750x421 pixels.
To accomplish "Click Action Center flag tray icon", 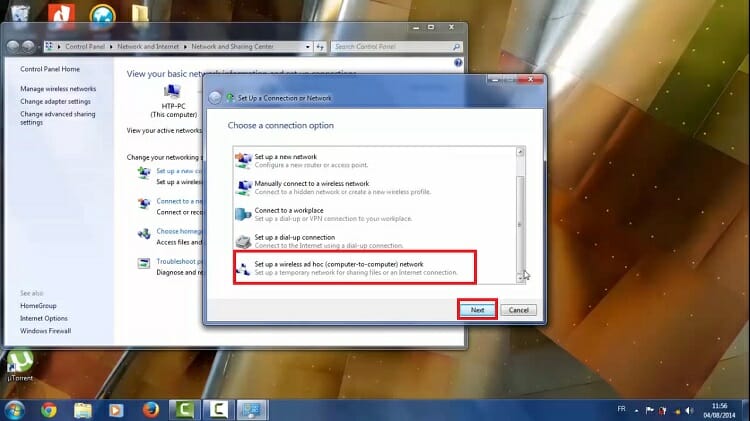I will tap(650, 410).
